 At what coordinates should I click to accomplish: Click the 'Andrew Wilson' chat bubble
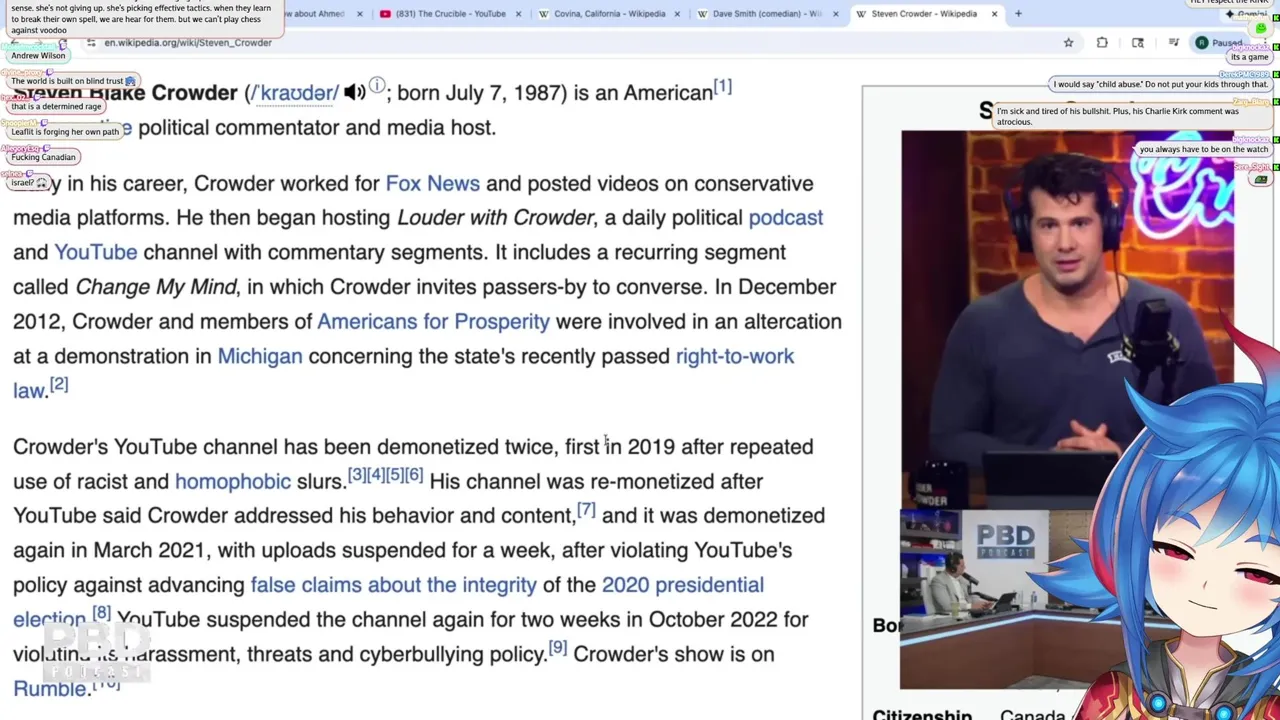pyautogui.click(x=38, y=56)
